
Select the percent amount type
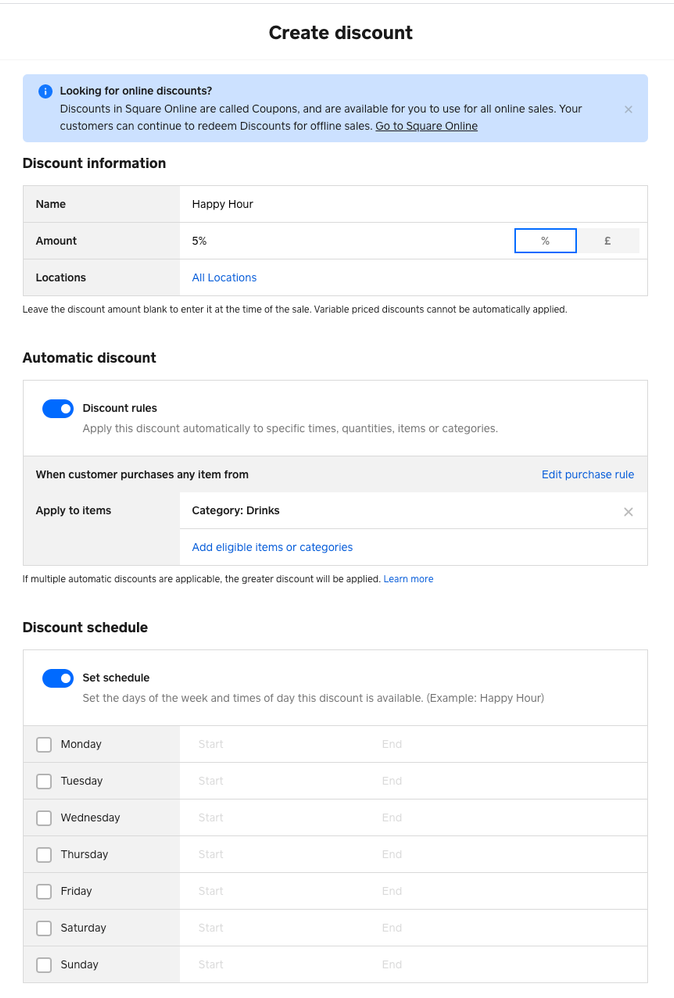[545, 241]
